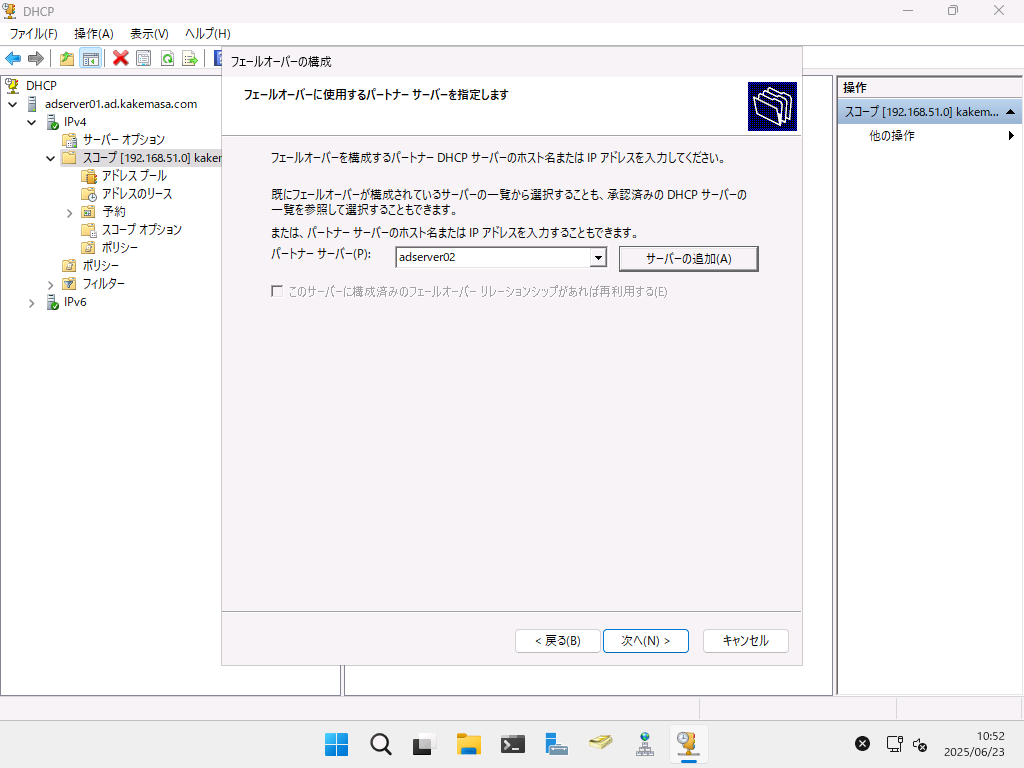Select the スコープ オプション tree item
The height and width of the screenshot is (768, 1024).
(142, 230)
